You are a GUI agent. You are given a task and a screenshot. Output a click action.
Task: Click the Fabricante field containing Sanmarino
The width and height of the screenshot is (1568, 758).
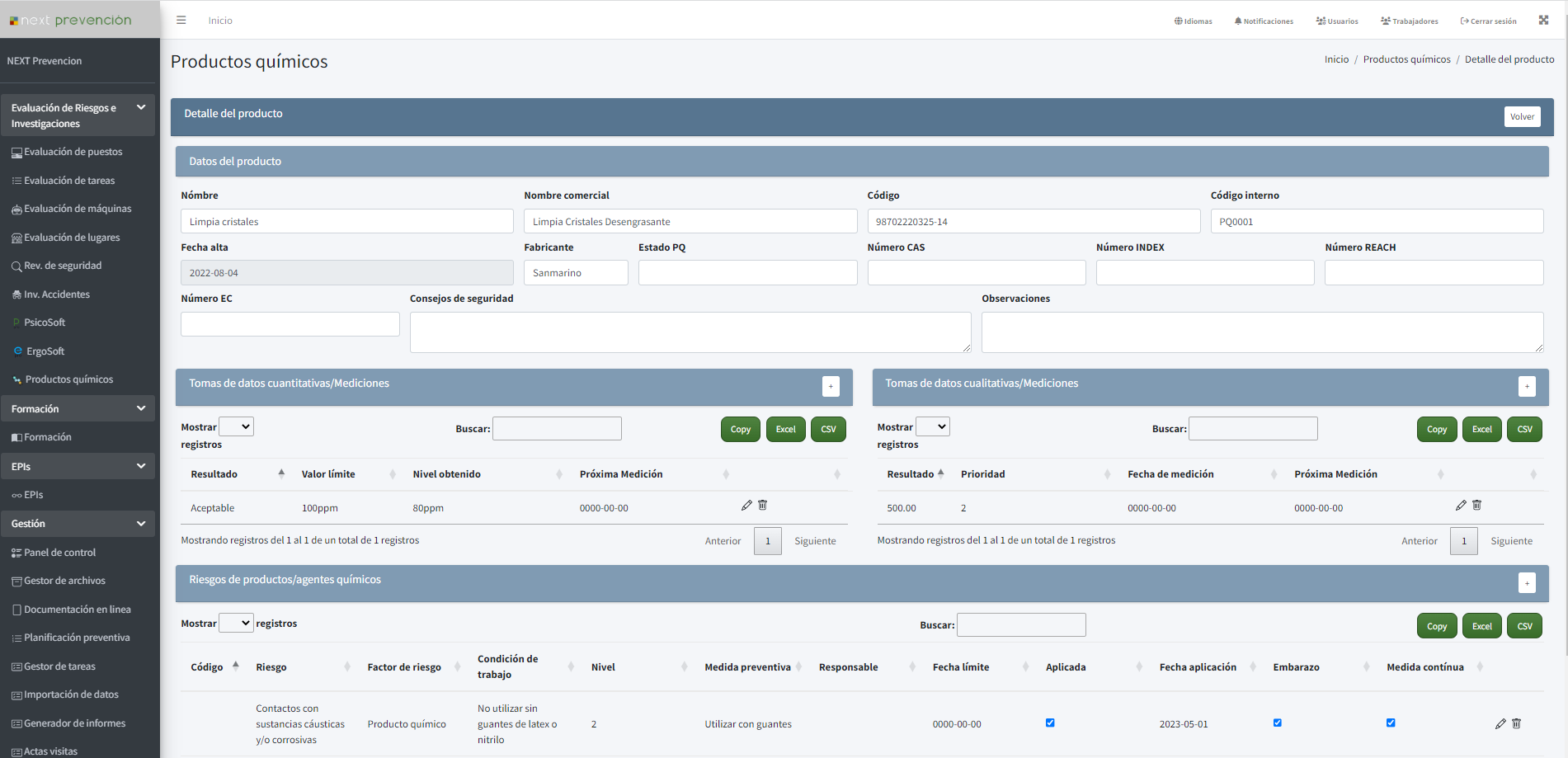point(576,273)
